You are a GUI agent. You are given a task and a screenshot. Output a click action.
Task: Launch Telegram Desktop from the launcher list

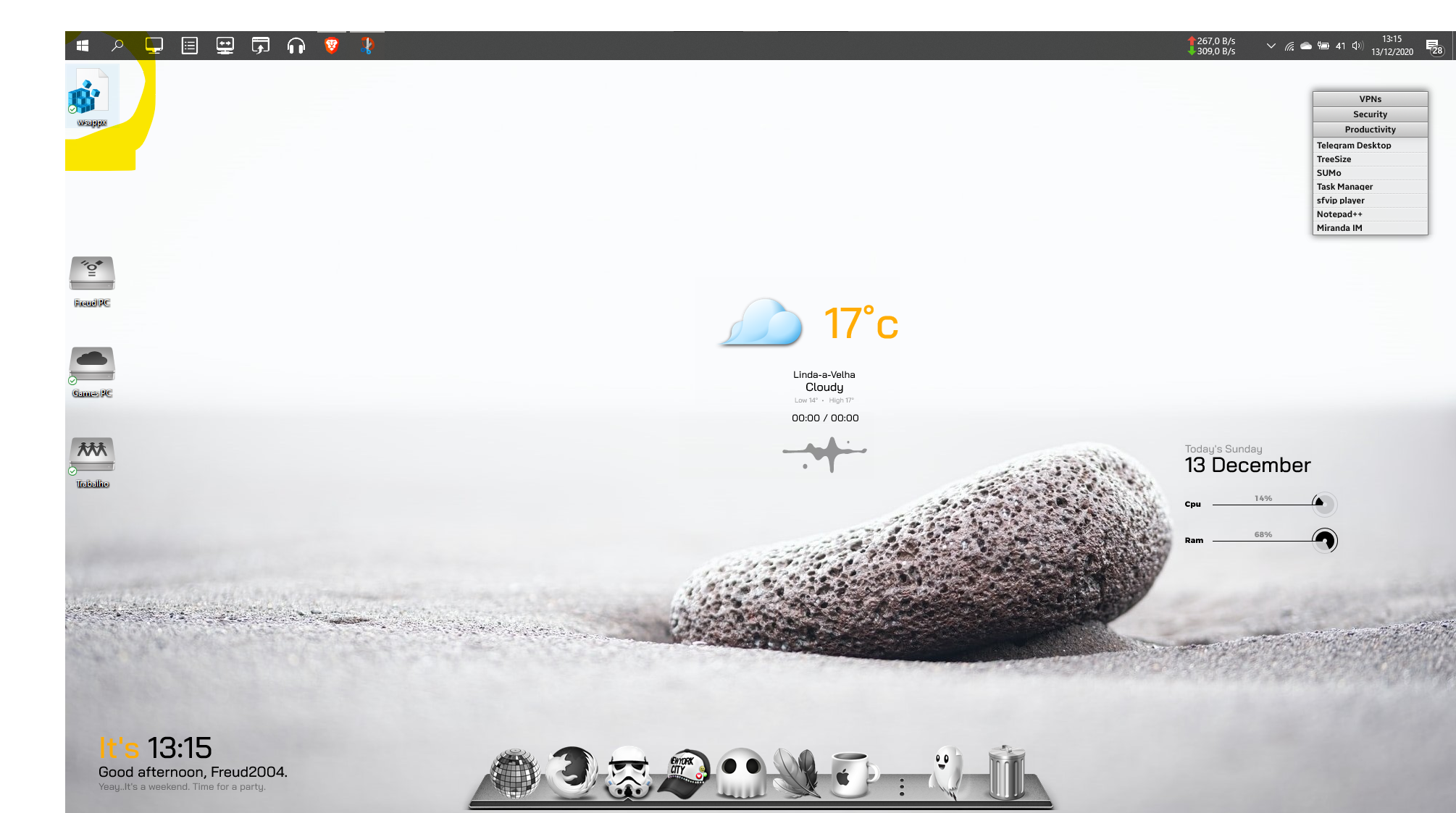[x=1353, y=146]
